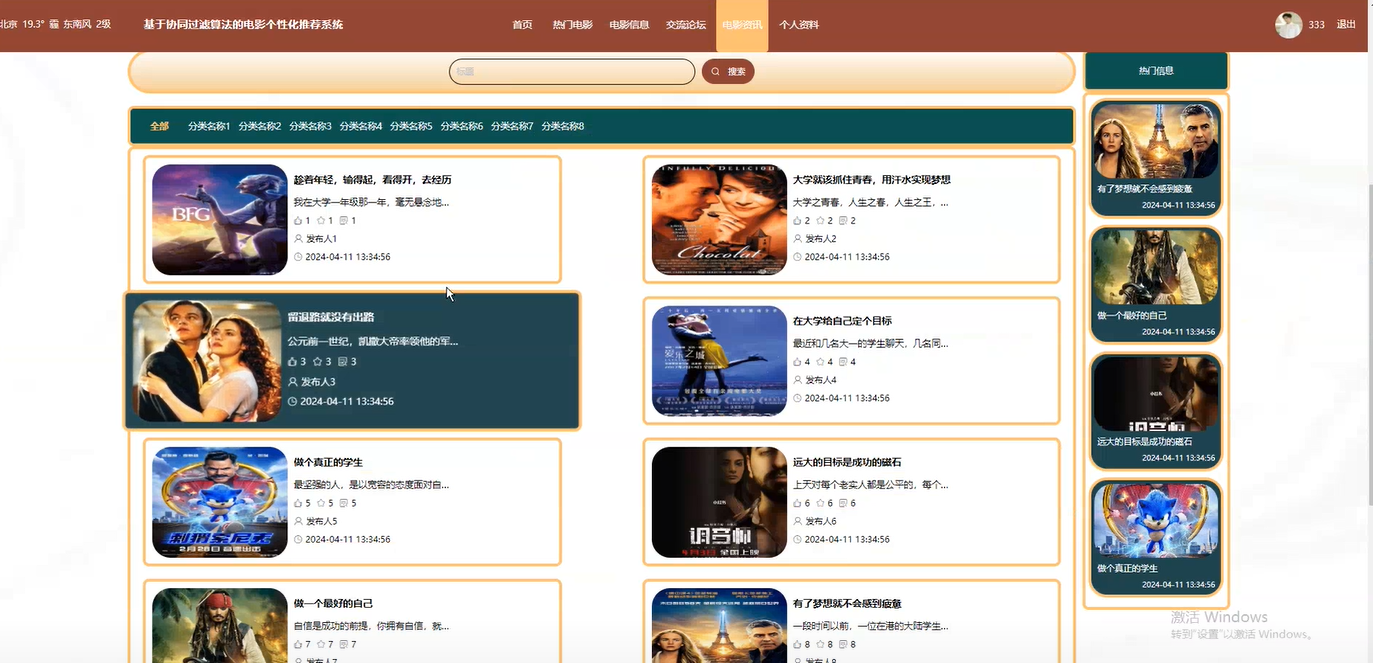The width and height of the screenshot is (1373, 663).
Task: Open comments icon on '大学就该抓住青春' card
Action: tap(843, 221)
